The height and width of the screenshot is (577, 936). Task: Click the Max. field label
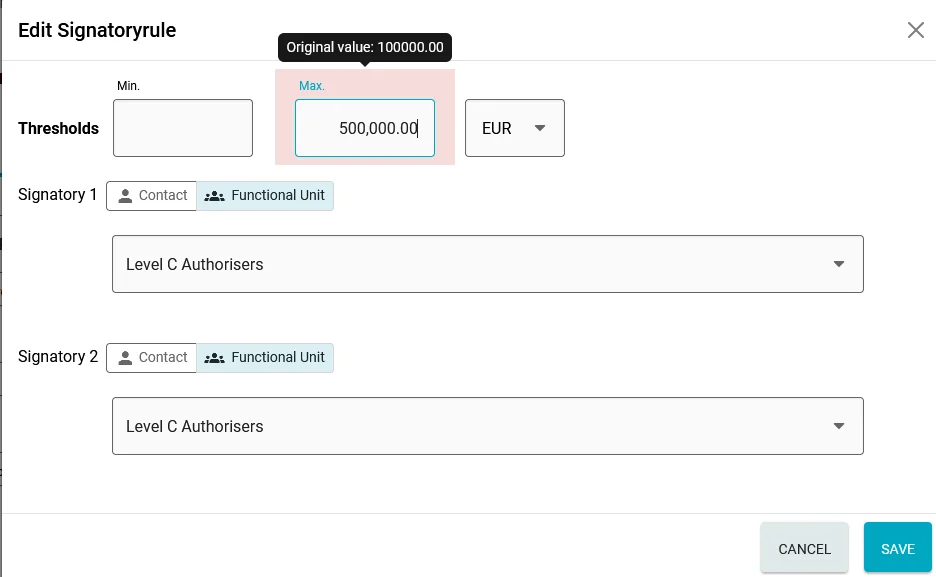point(312,85)
